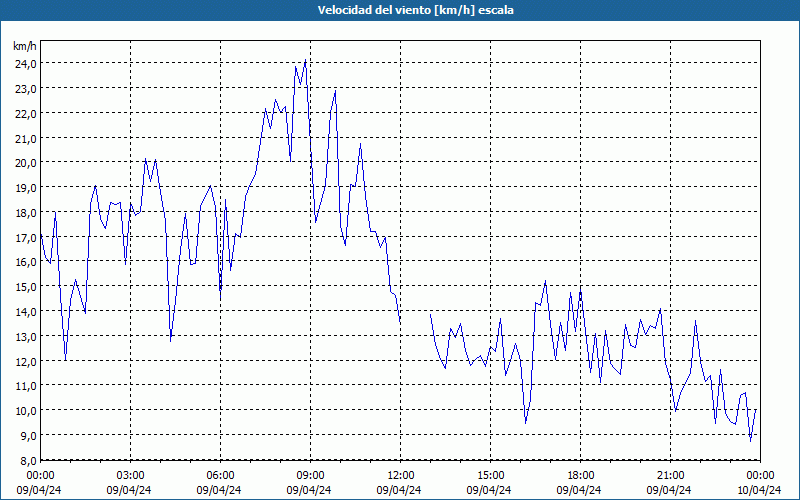Click the 'km/h' unit label
Image resolution: width=800 pixels, height=500 pixels.
point(24,46)
